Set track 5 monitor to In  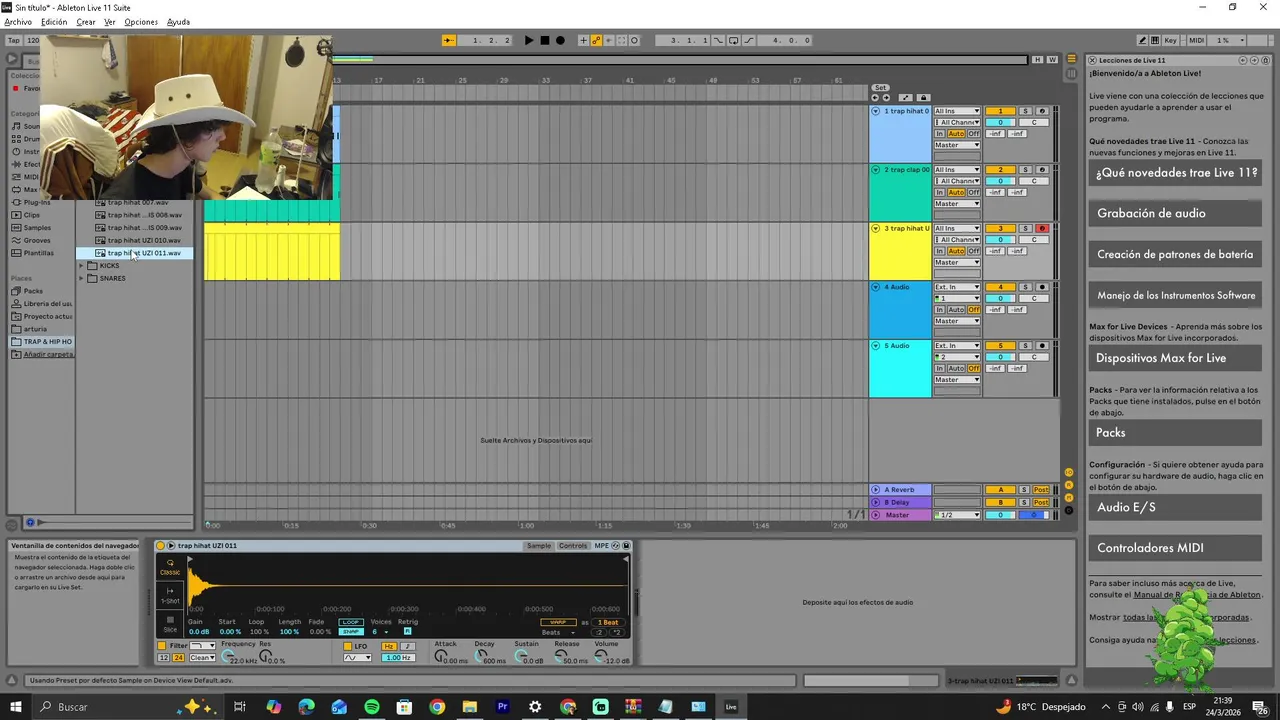(940, 368)
